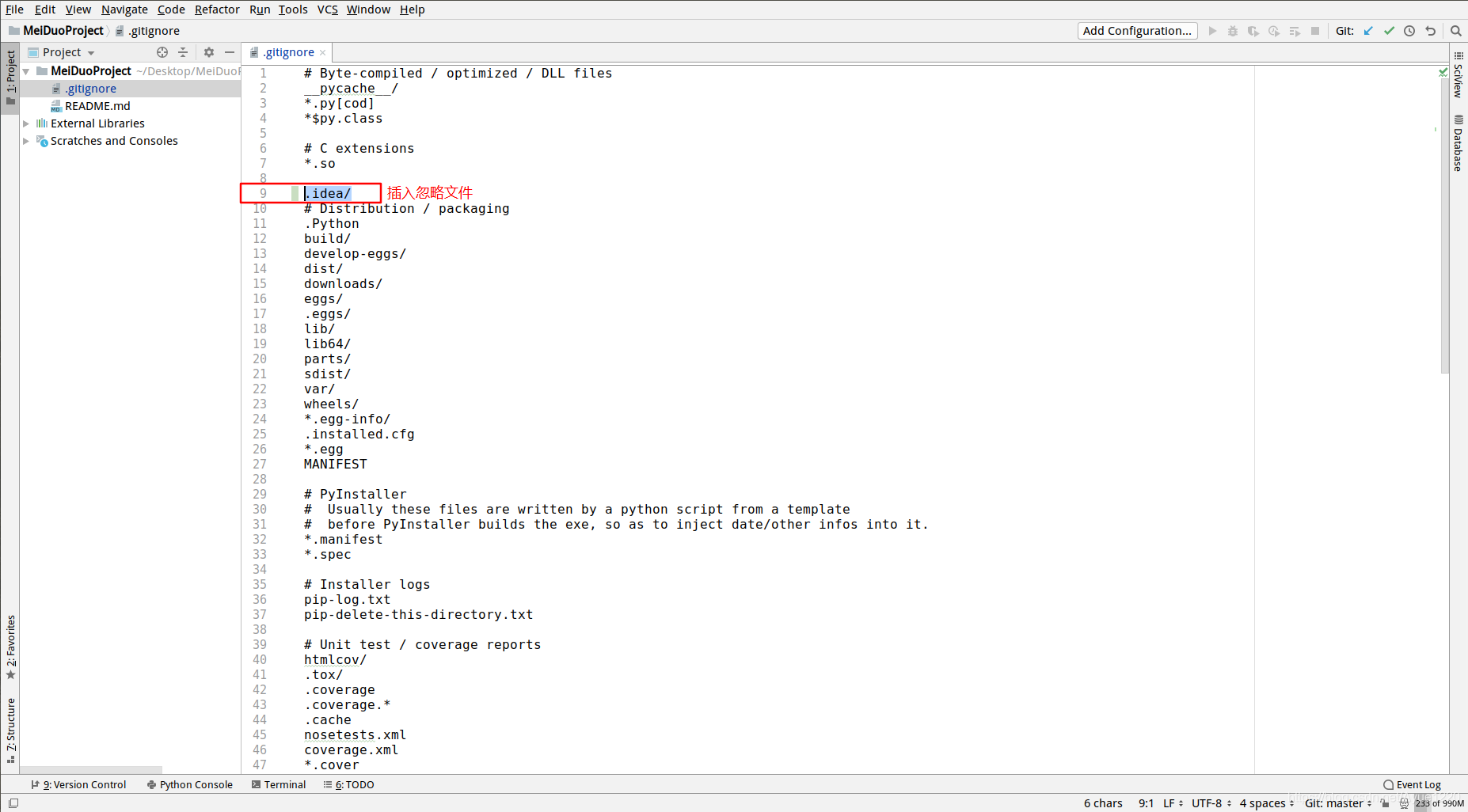Image resolution: width=1468 pixels, height=812 pixels.
Task: Click the 9:1 cursor position indicator
Action: click(x=1146, y=803)
